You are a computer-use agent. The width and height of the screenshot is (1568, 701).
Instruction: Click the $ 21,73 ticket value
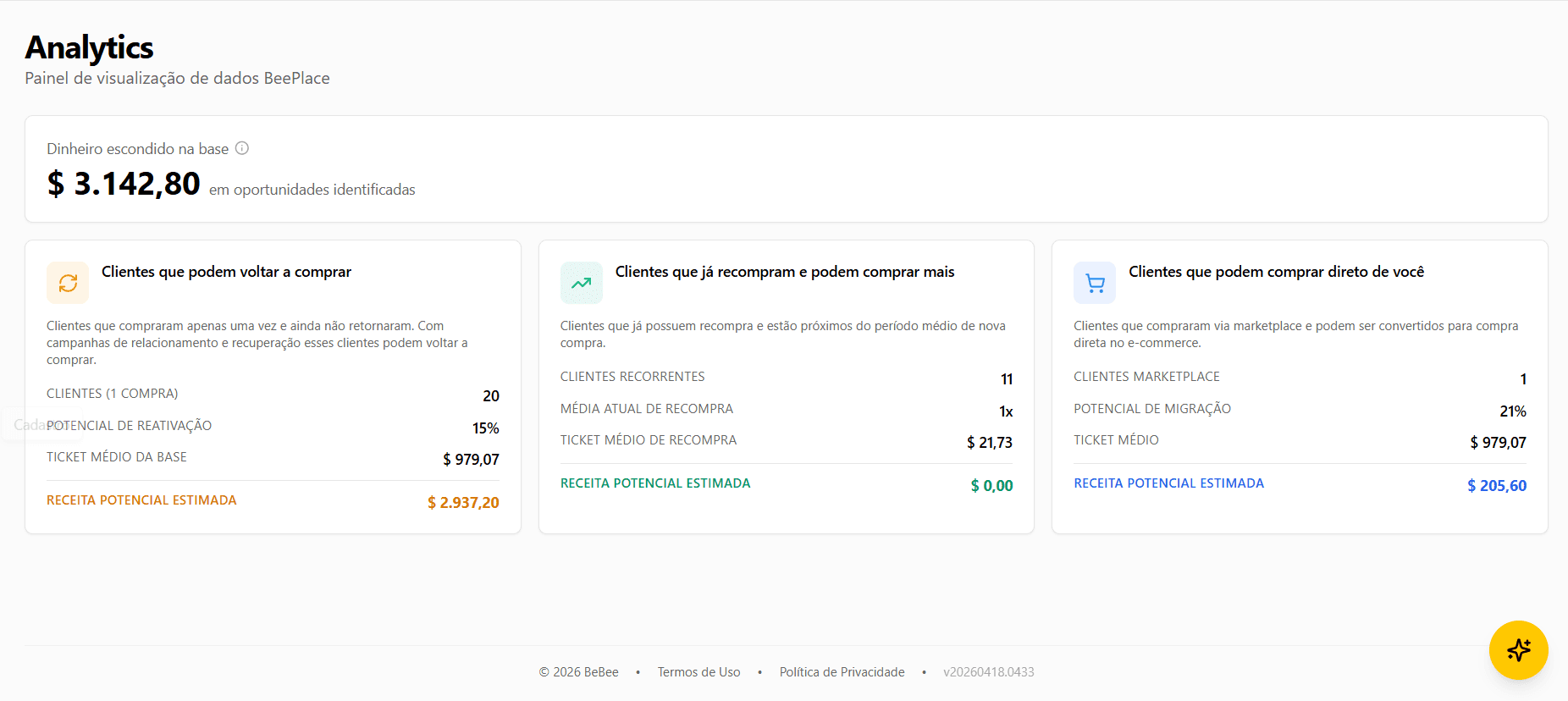pyautogui.click(x=990, y=443)
